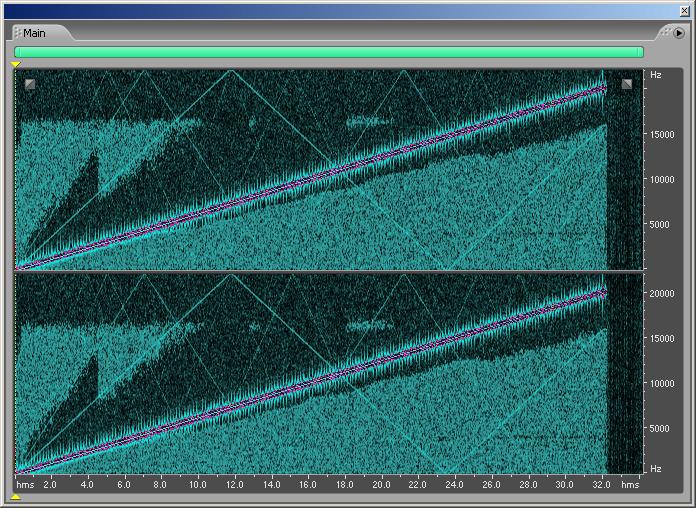Click 18.0 on the time ruler
Image resolution: width=696 pixels, height=508 pixels.
tap(344, 484)
